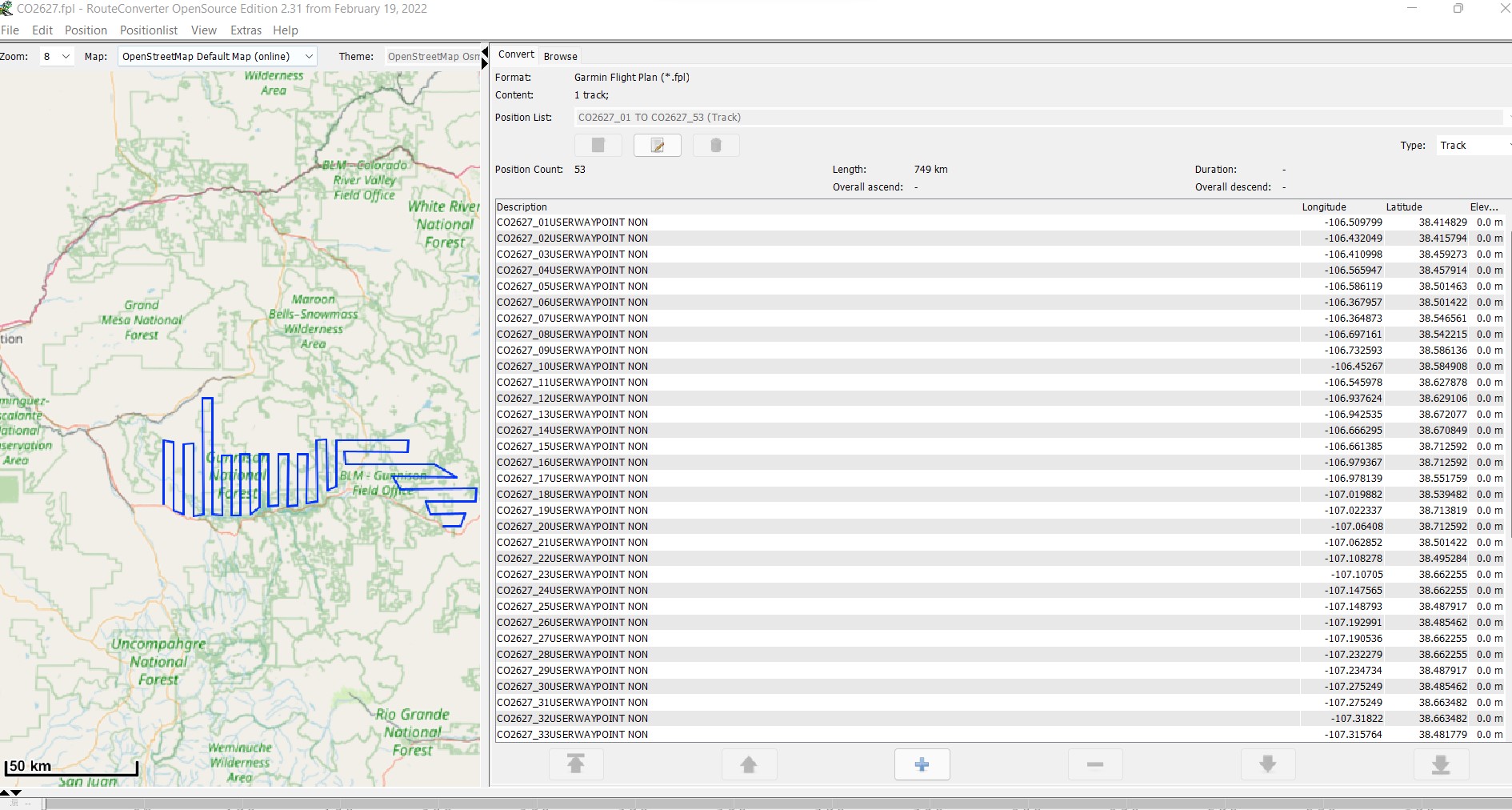Click the delete position list trash icon

tap(715, 145)
